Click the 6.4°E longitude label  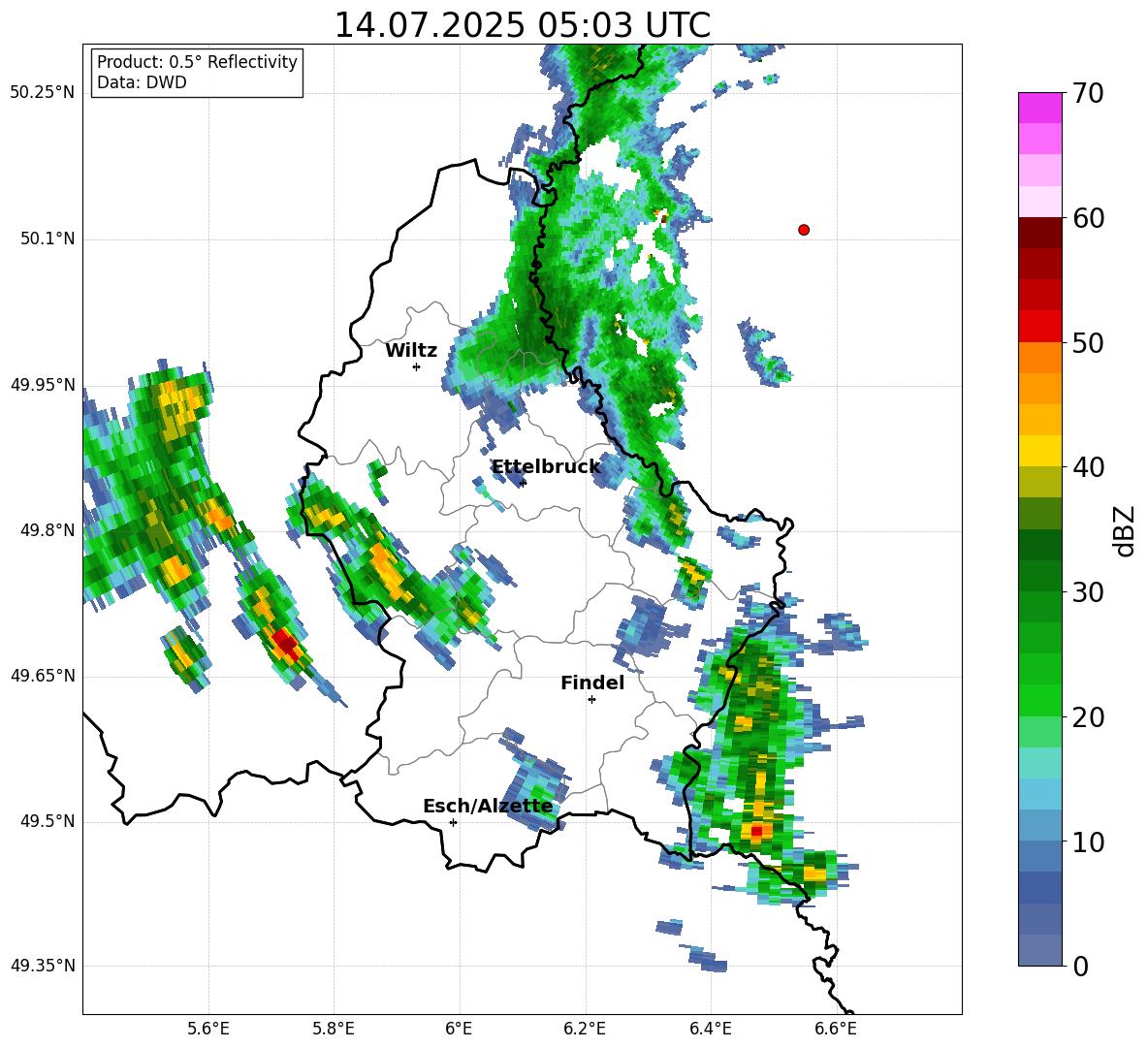coord(710,1029)
